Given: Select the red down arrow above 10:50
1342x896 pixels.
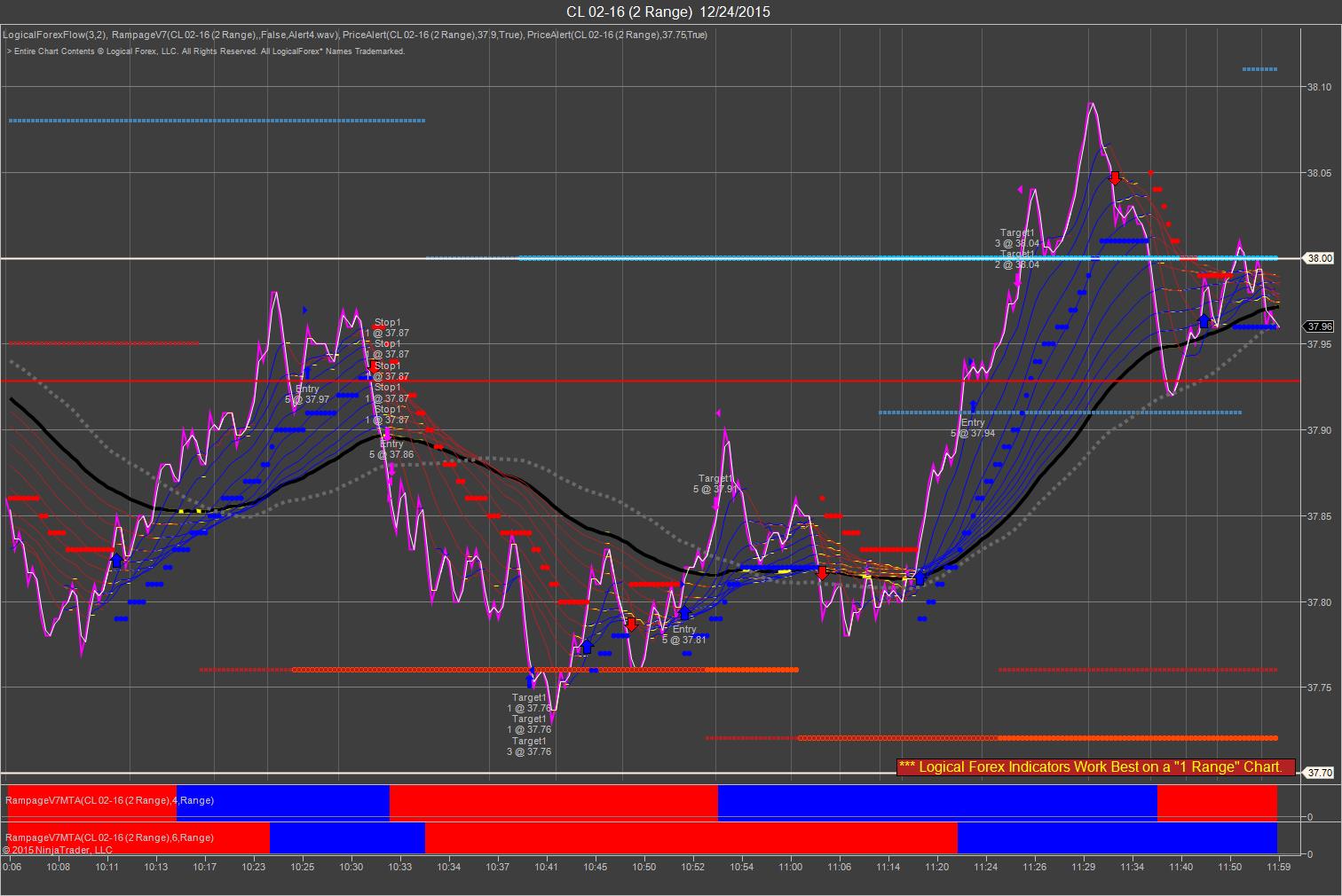Looking at the screenshot, I should (x=631, y=625).
